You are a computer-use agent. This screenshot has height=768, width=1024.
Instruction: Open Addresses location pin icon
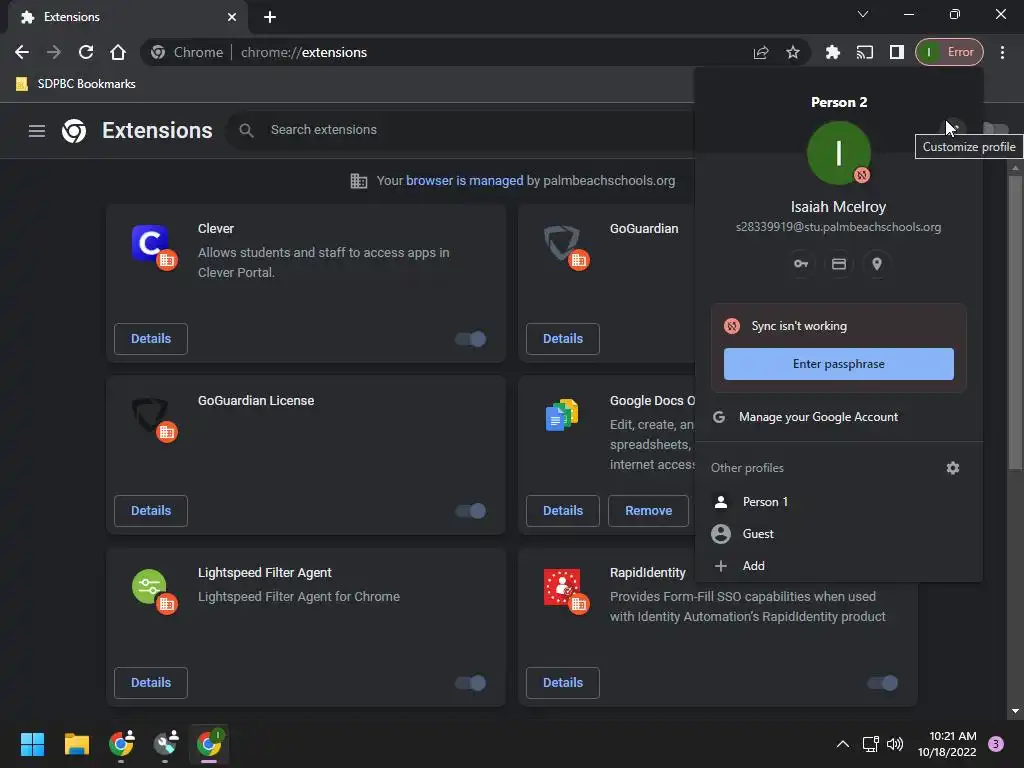point(877,264)
